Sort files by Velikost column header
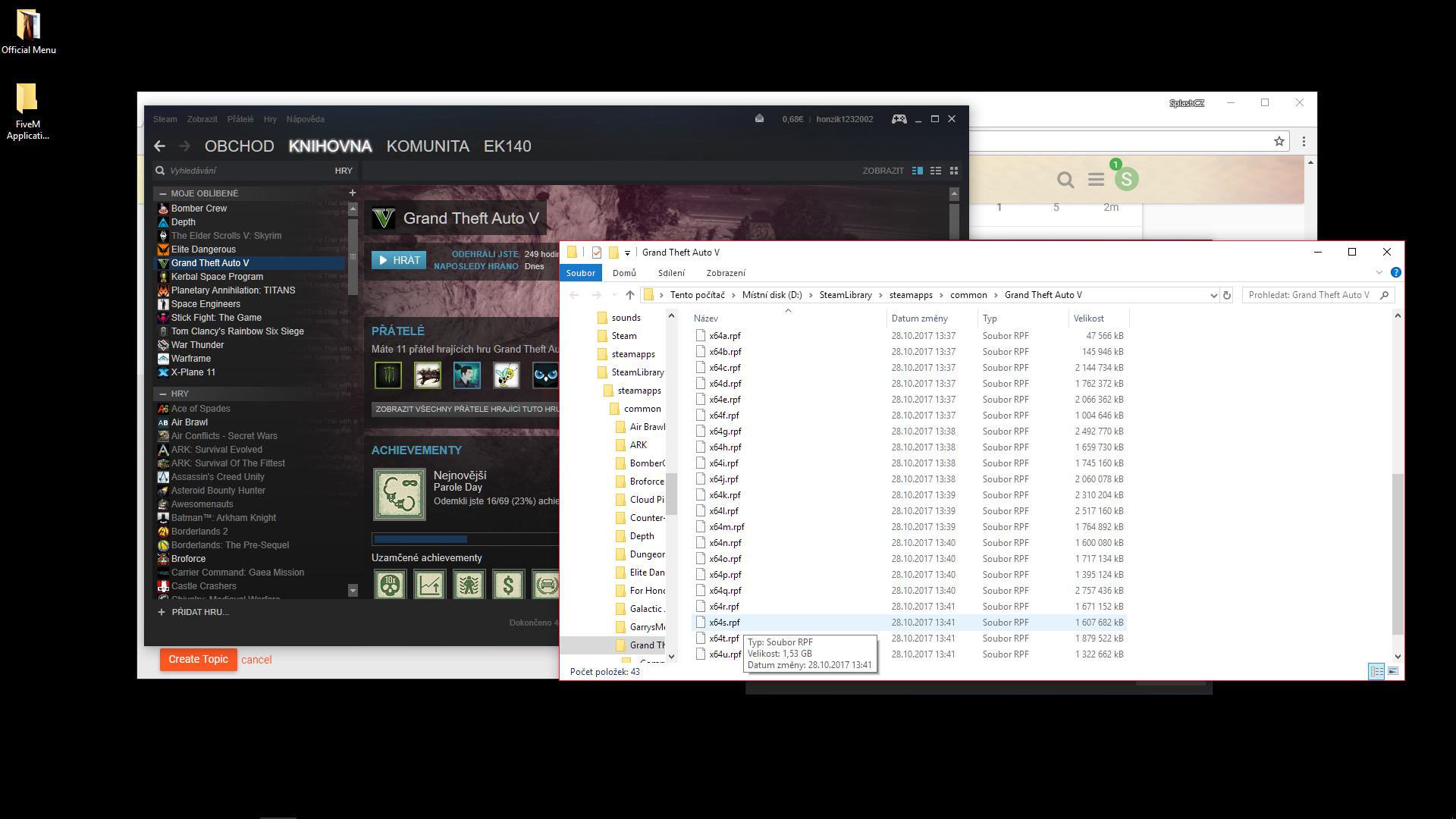 tap(1088, 318)
